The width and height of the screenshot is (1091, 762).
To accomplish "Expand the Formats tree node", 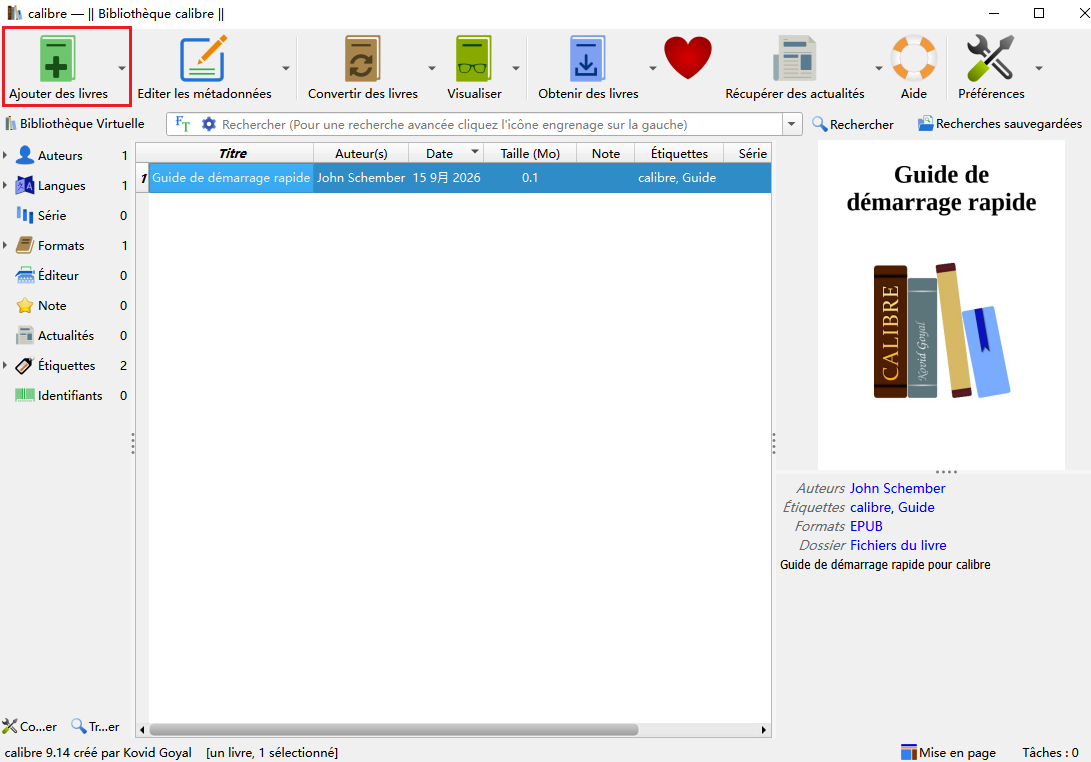I will [6, 245].
